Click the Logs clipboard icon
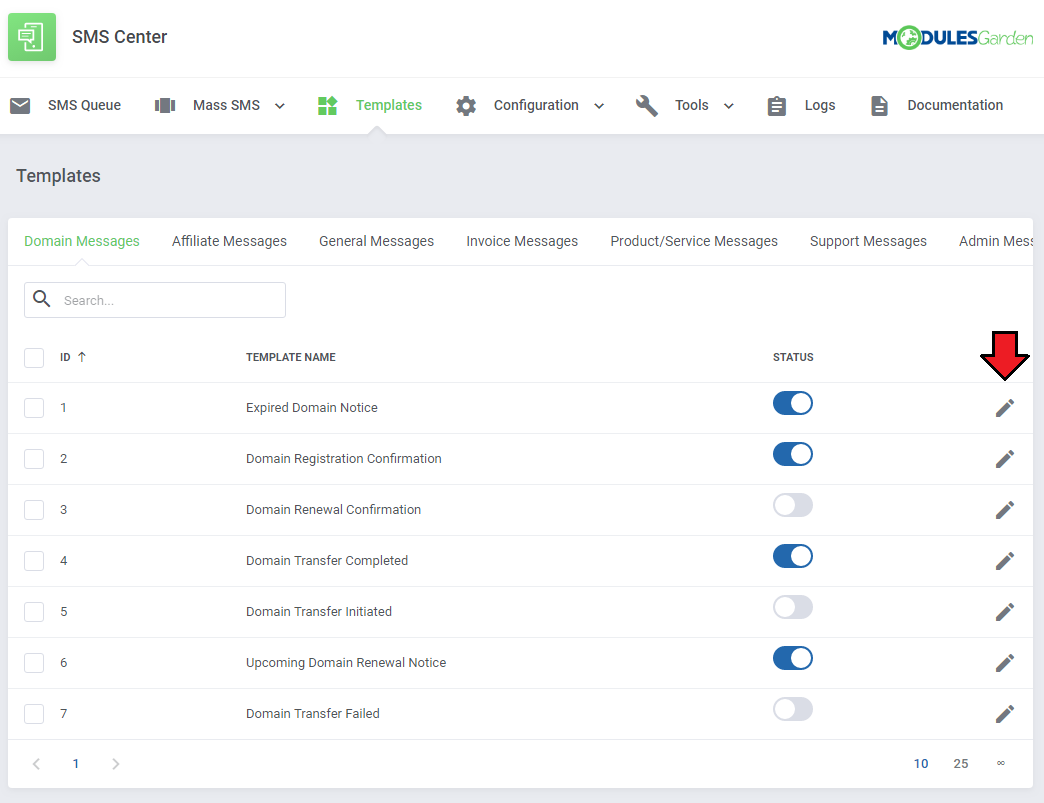This screenshot has height=803, width=1044. click(776, 106)
